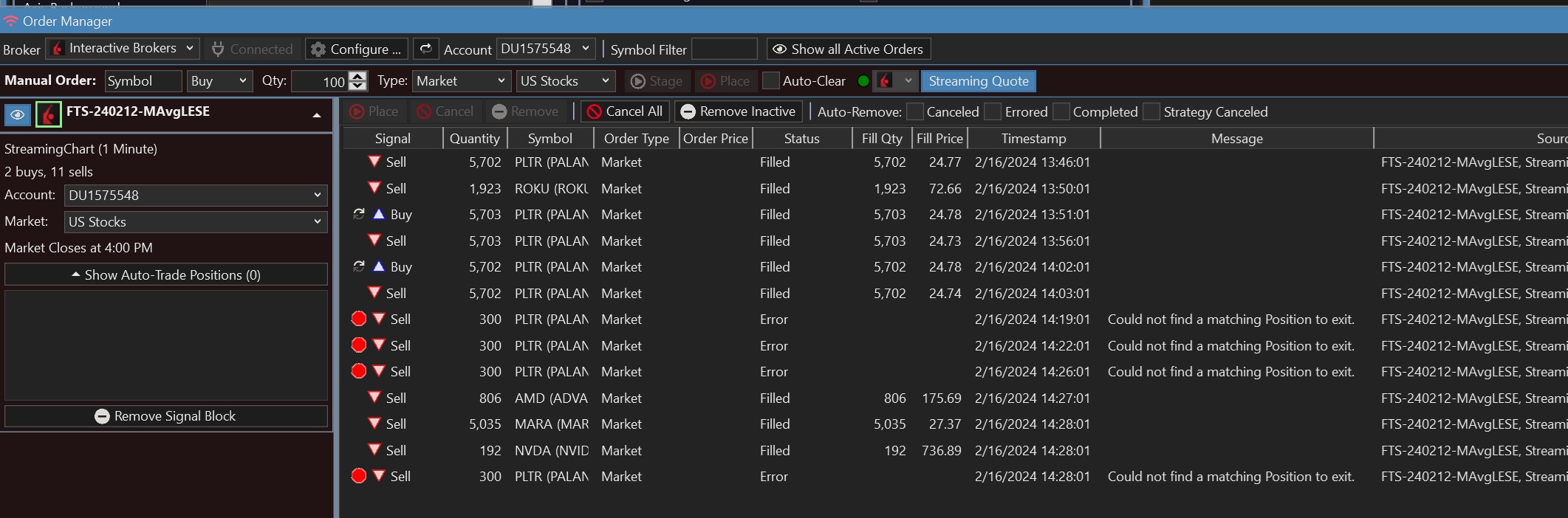Open the broker icon dropdown beside Streaming Quote
Viewport: 1568px width, 518px height.
click(x=895, y=80)
